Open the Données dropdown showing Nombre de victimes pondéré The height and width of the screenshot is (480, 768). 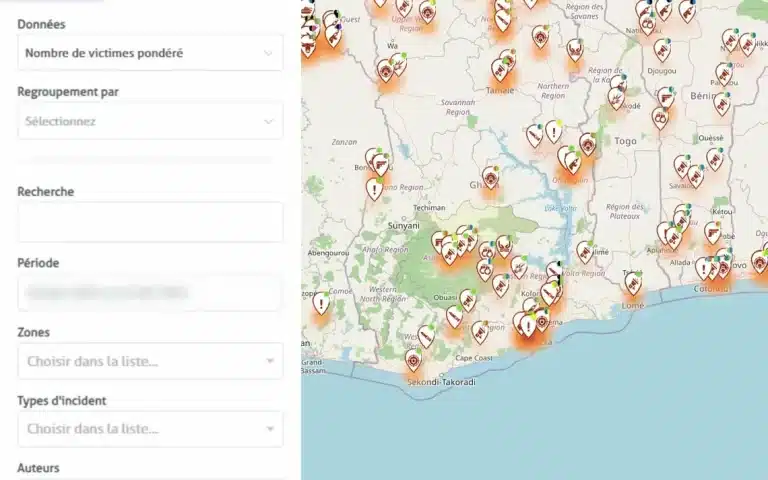pyautogui.click(x=150, y=53)
